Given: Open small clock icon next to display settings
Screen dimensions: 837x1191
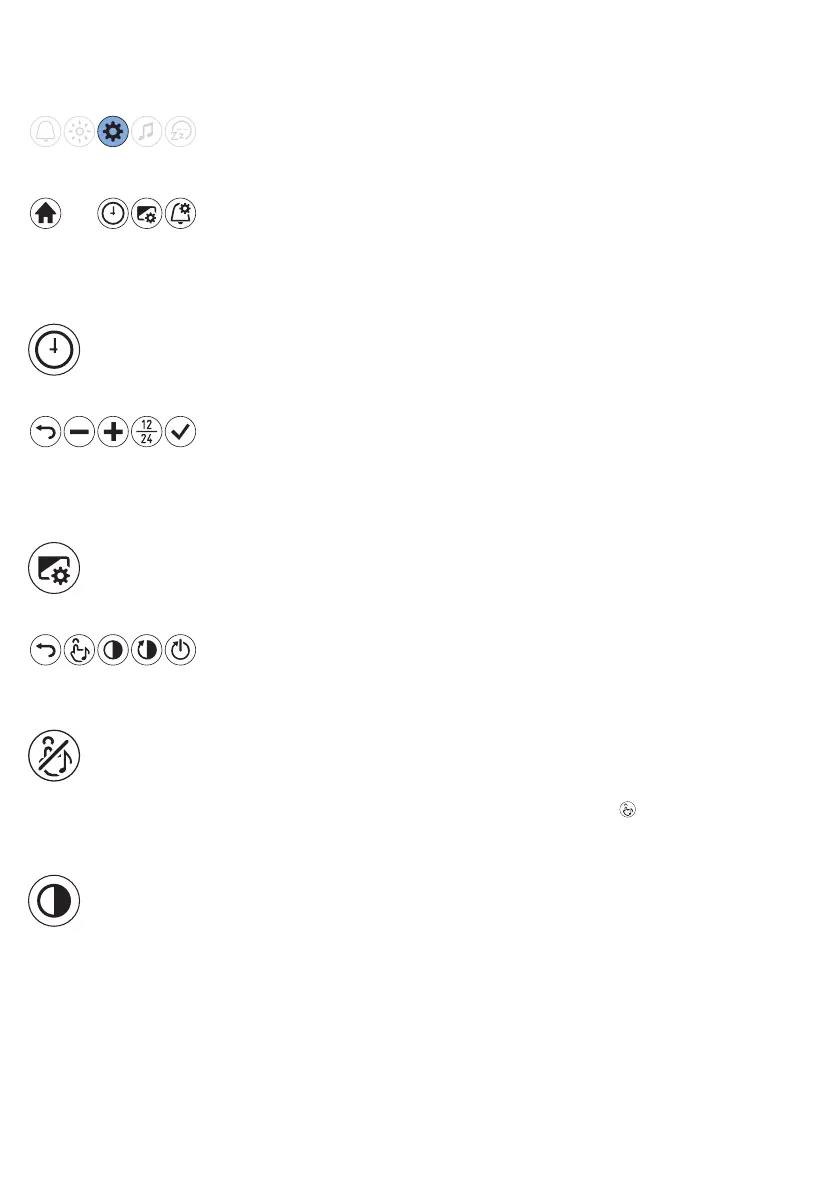Looking at the screenshot, I should pos(113,213).
